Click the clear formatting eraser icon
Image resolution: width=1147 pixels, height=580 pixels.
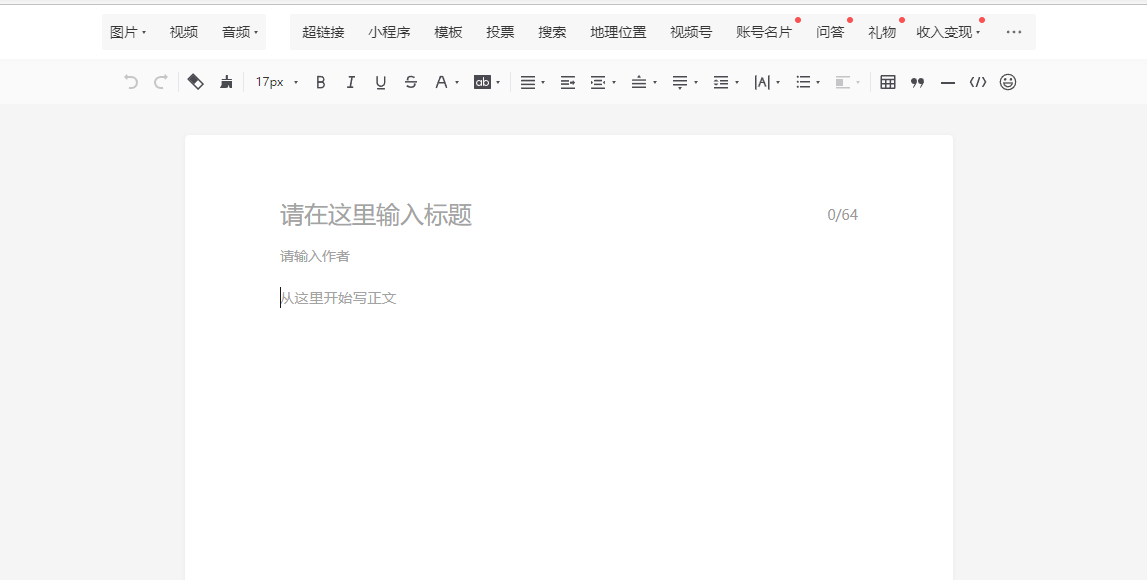(196, 82)
